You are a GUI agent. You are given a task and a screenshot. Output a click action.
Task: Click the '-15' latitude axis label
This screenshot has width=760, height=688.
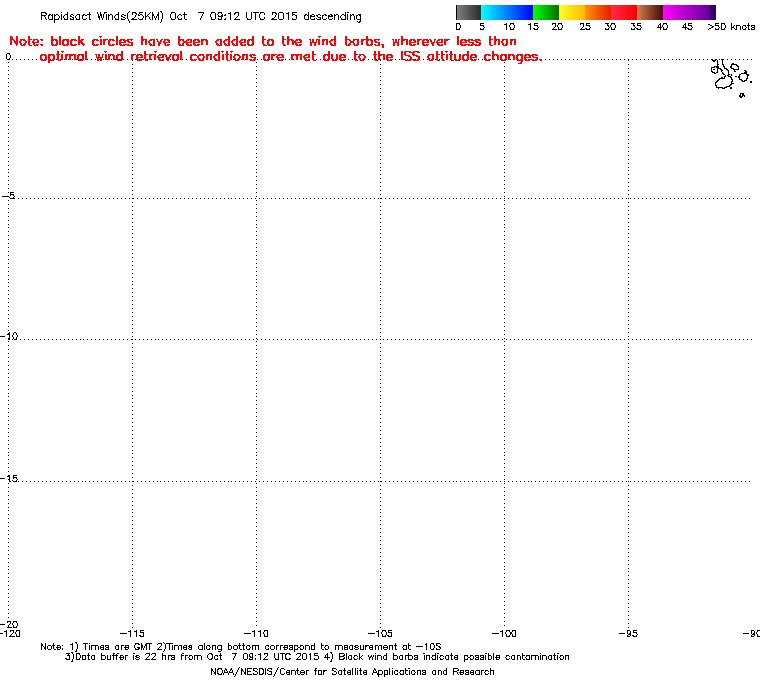(x=9, y=479)
